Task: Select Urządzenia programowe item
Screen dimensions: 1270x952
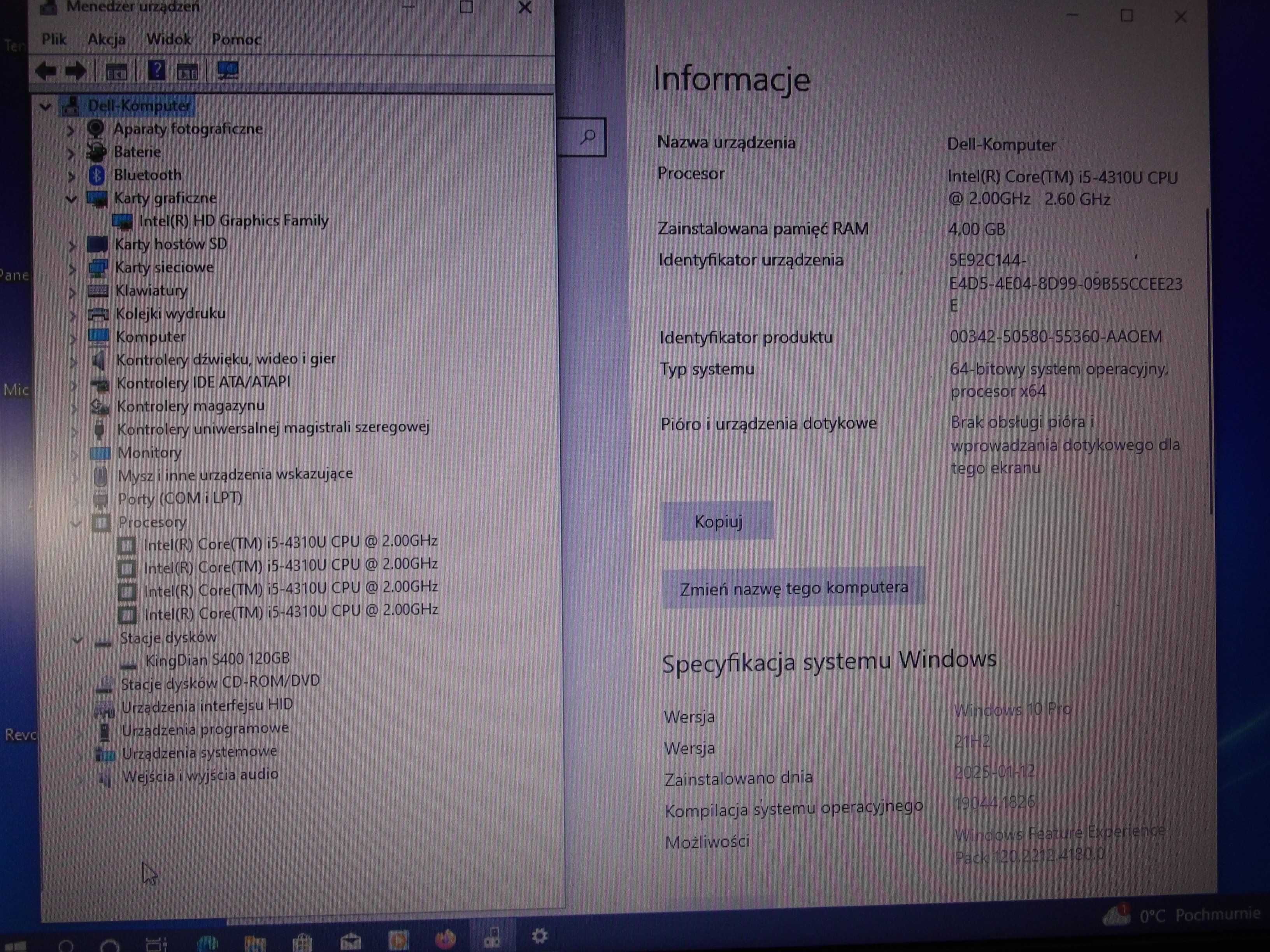Action: pos(205,729)
